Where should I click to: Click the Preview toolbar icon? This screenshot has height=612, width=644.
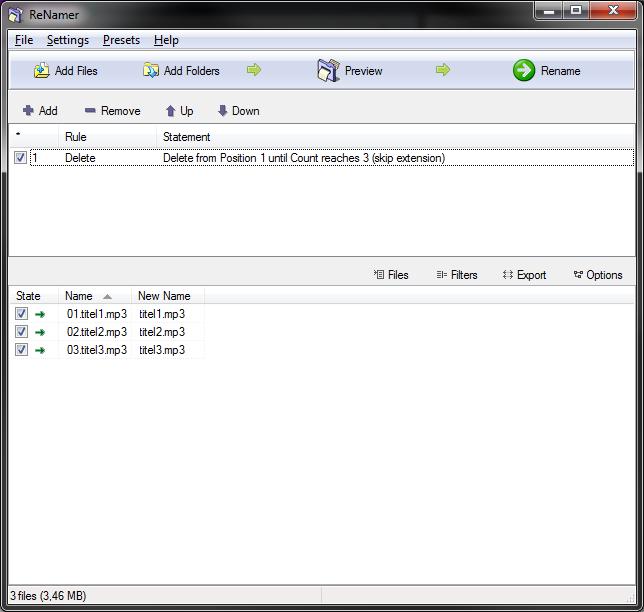click(328, 70)
